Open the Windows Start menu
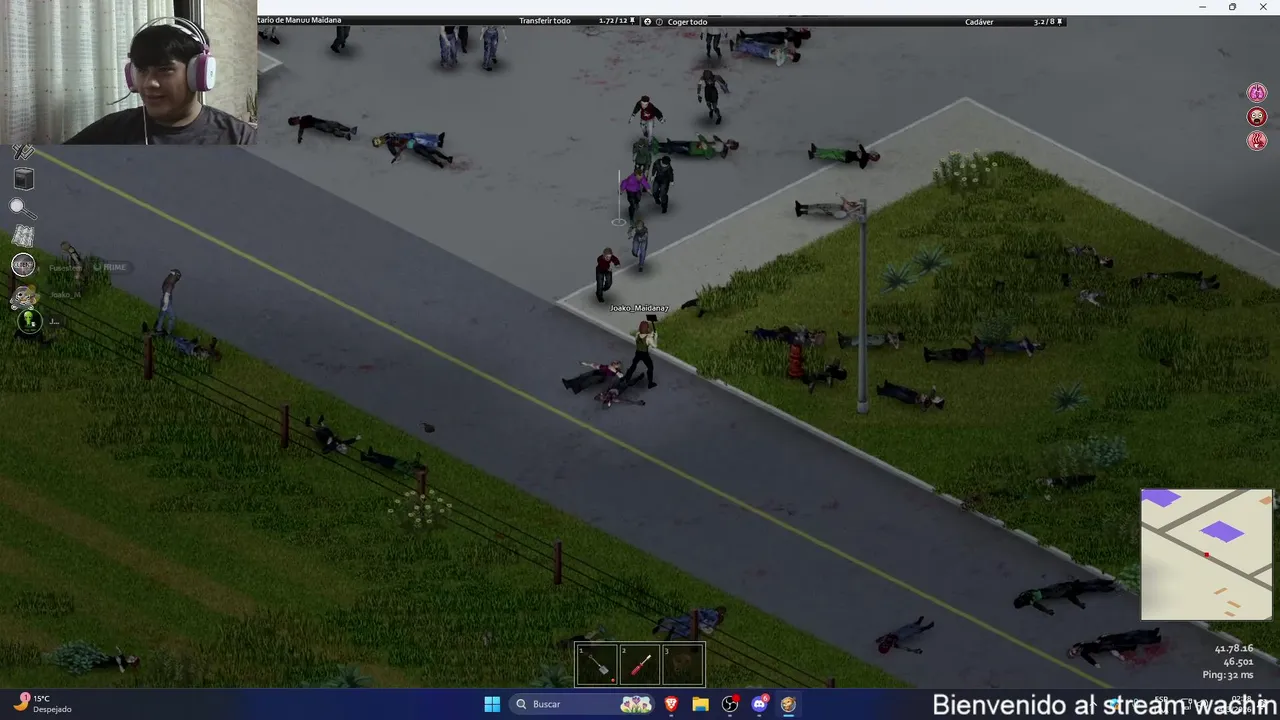 point(492,704)
